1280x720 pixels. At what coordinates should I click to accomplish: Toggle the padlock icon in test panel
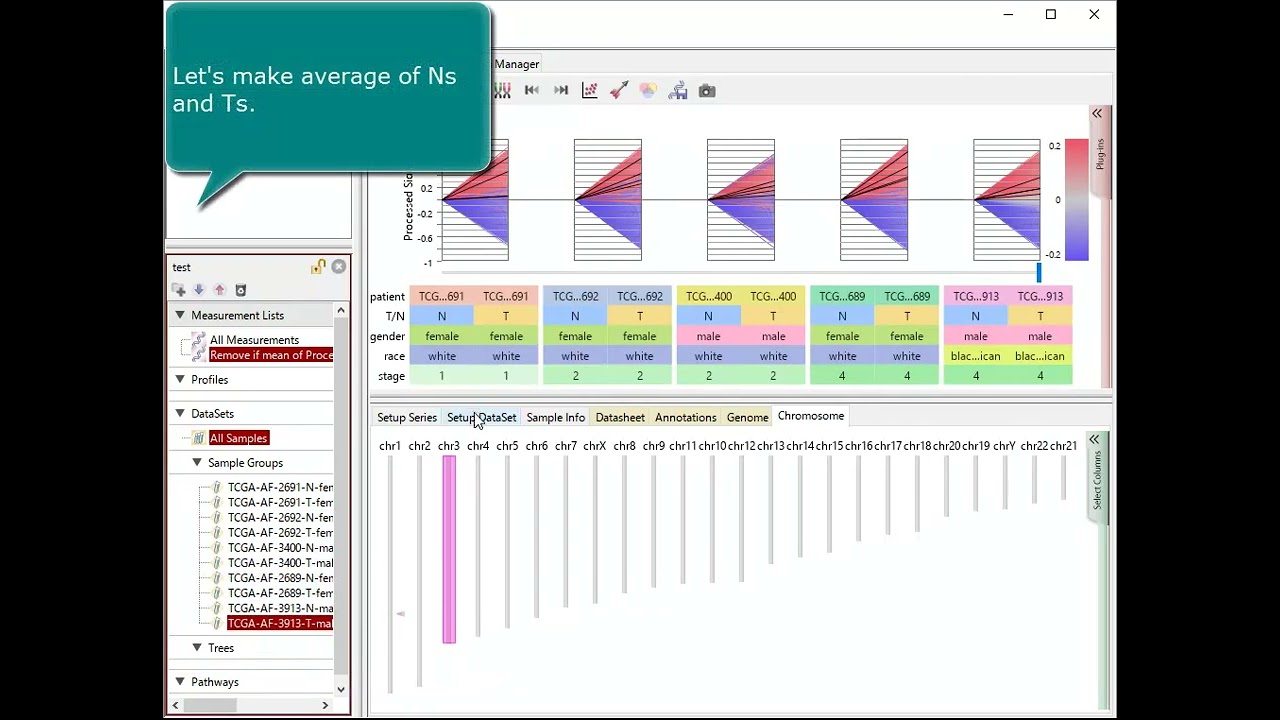[x=318, y=267]
